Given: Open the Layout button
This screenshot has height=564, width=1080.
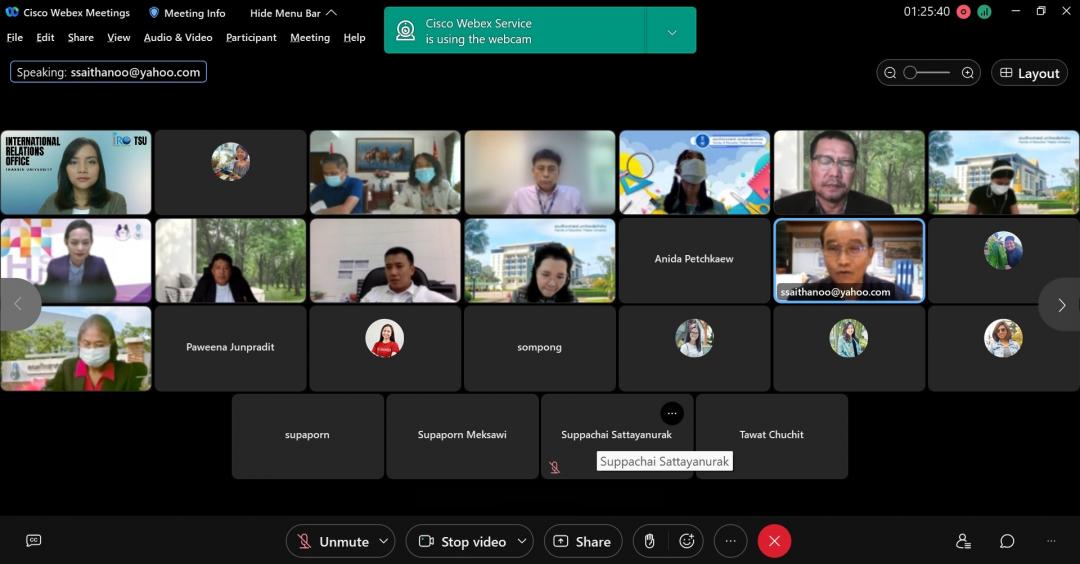Looking at the screenshot, I should [x=1029, y=73].
